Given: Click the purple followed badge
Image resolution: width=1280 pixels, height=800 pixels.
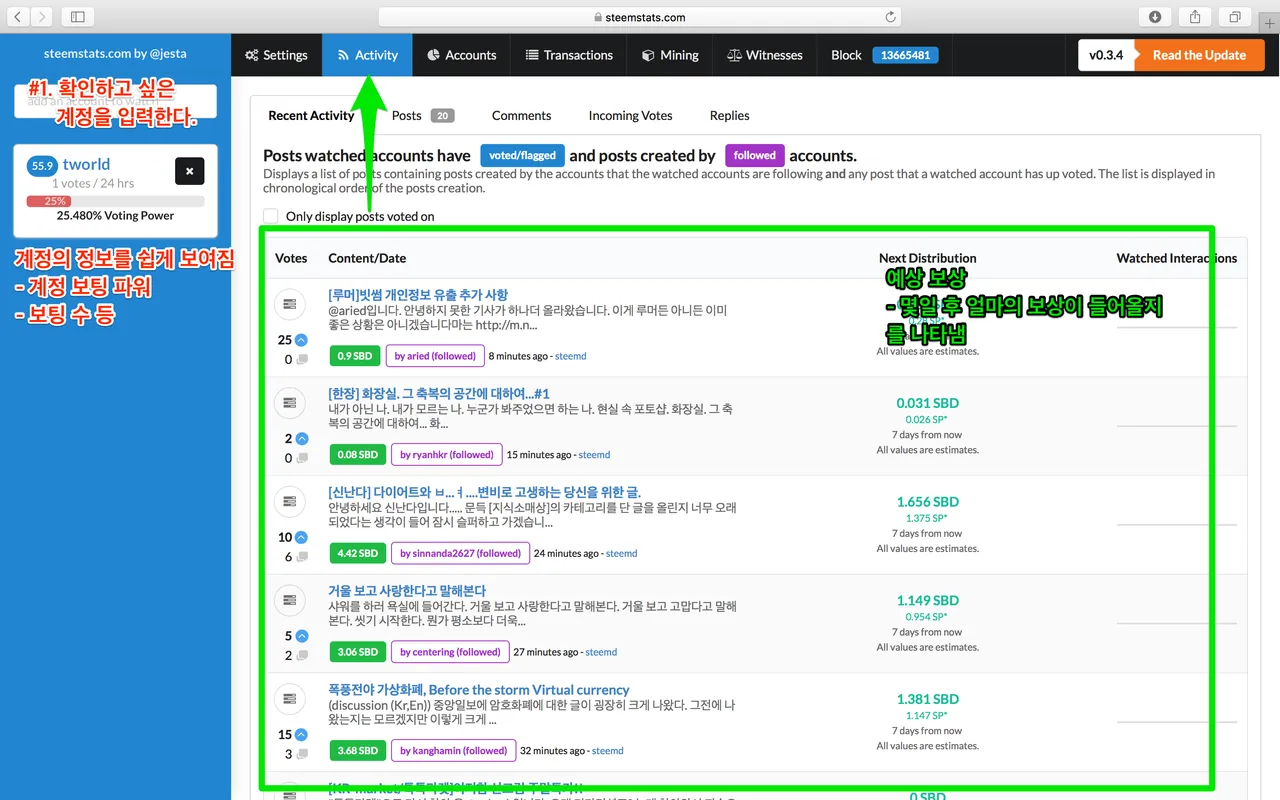Looking at the screenshot, I should 754,156.
